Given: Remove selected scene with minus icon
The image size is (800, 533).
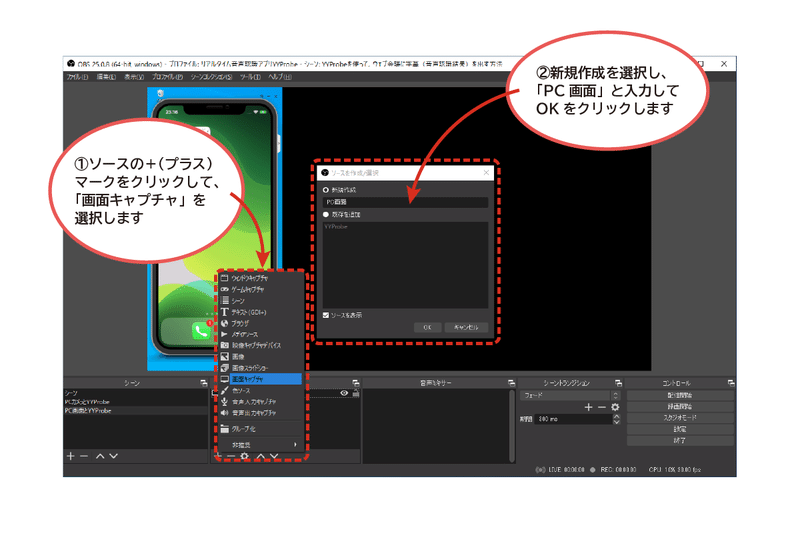Looking at the screenshot, I should (x=84, y=456).
